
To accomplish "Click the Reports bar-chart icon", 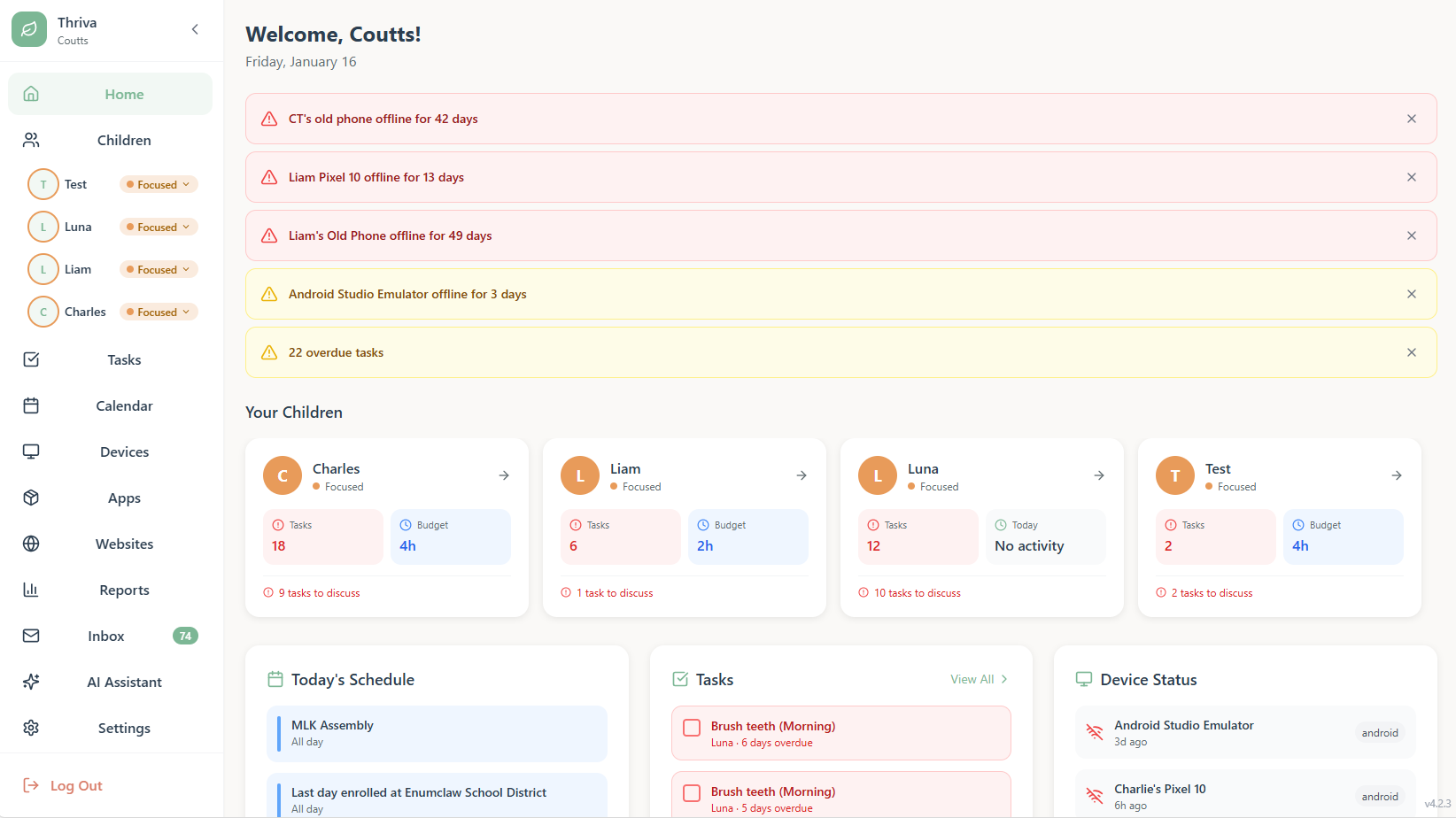I will [31, 590].
